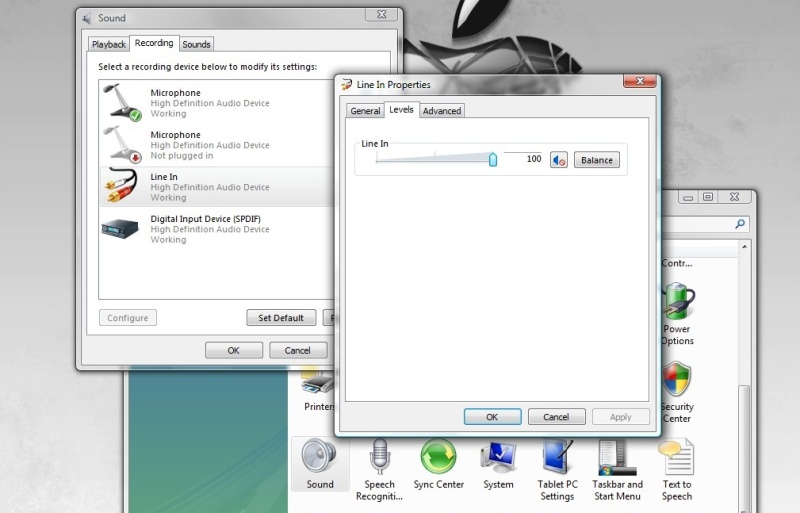Switch to the Playback tab
Viewport: 800px width, 513px height.
point(109,44)
